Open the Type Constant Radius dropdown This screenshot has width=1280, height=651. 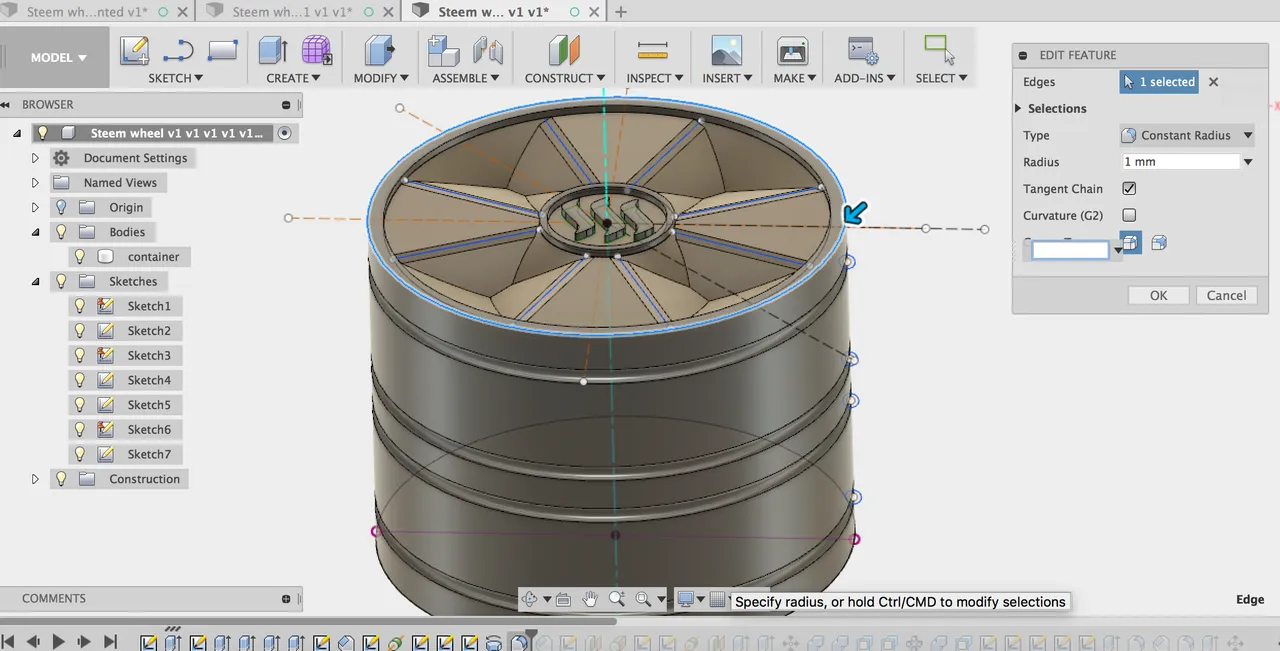pos(1187,135)
